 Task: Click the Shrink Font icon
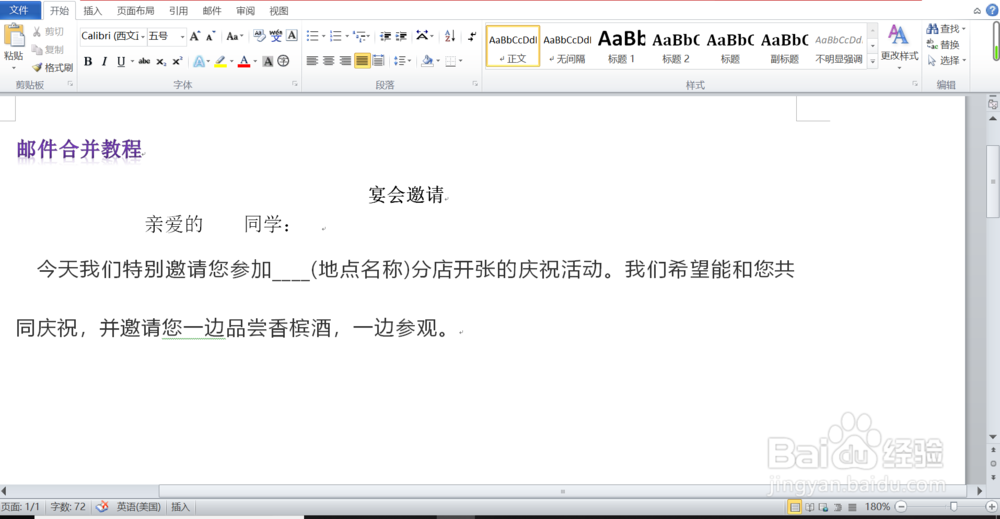(210, 36)
